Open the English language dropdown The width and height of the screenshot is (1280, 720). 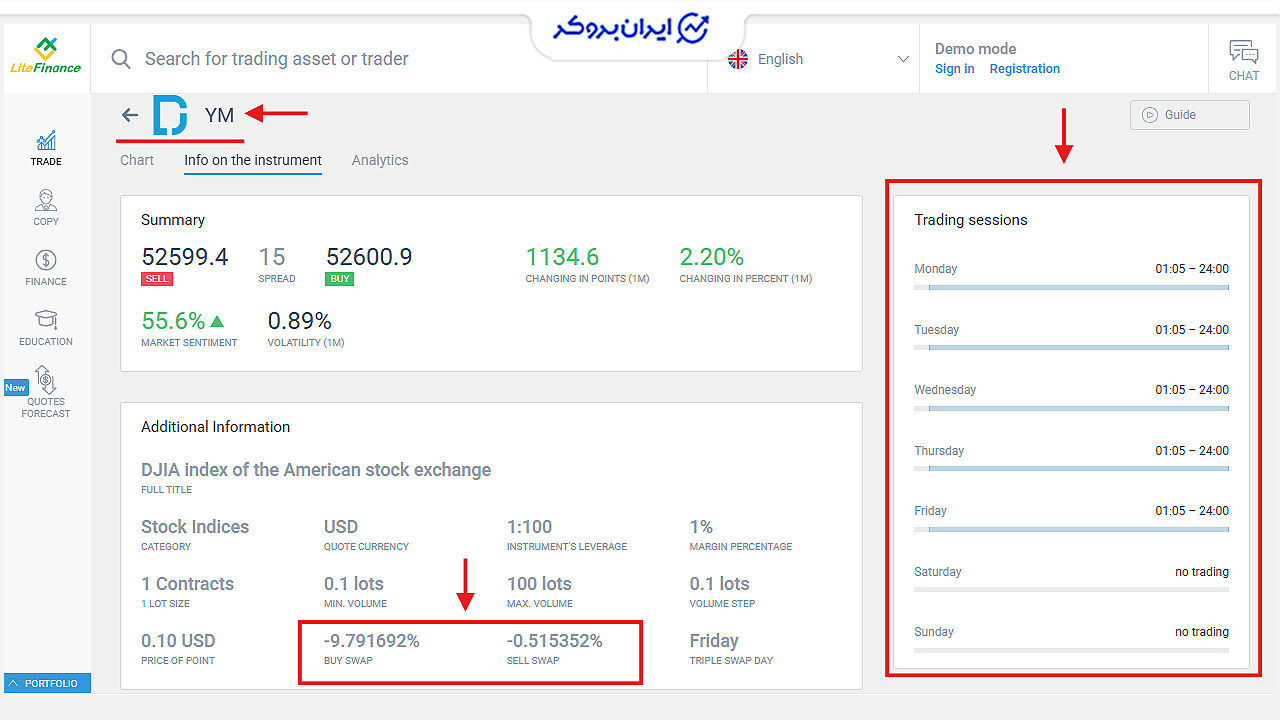(x=818, y=59)
